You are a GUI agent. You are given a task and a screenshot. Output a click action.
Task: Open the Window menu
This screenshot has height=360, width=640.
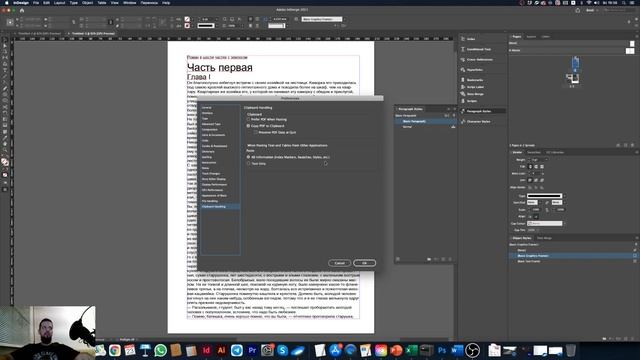(130, 2)
